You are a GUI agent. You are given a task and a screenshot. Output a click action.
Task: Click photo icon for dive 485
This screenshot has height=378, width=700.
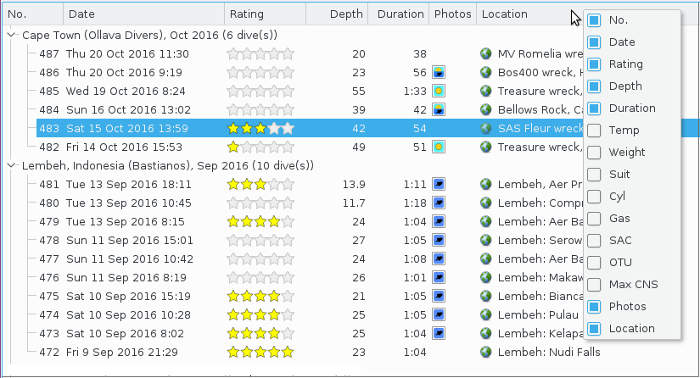tap(438, 91)
